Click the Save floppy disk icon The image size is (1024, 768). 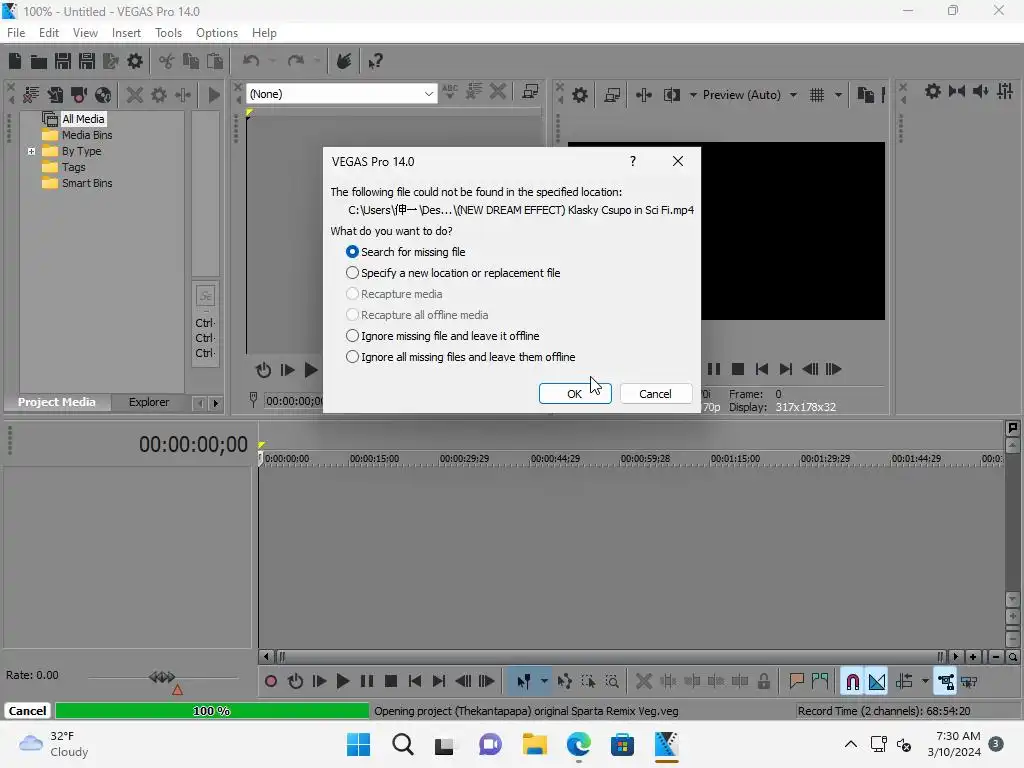pyautogui.click(x=63, y=61)
